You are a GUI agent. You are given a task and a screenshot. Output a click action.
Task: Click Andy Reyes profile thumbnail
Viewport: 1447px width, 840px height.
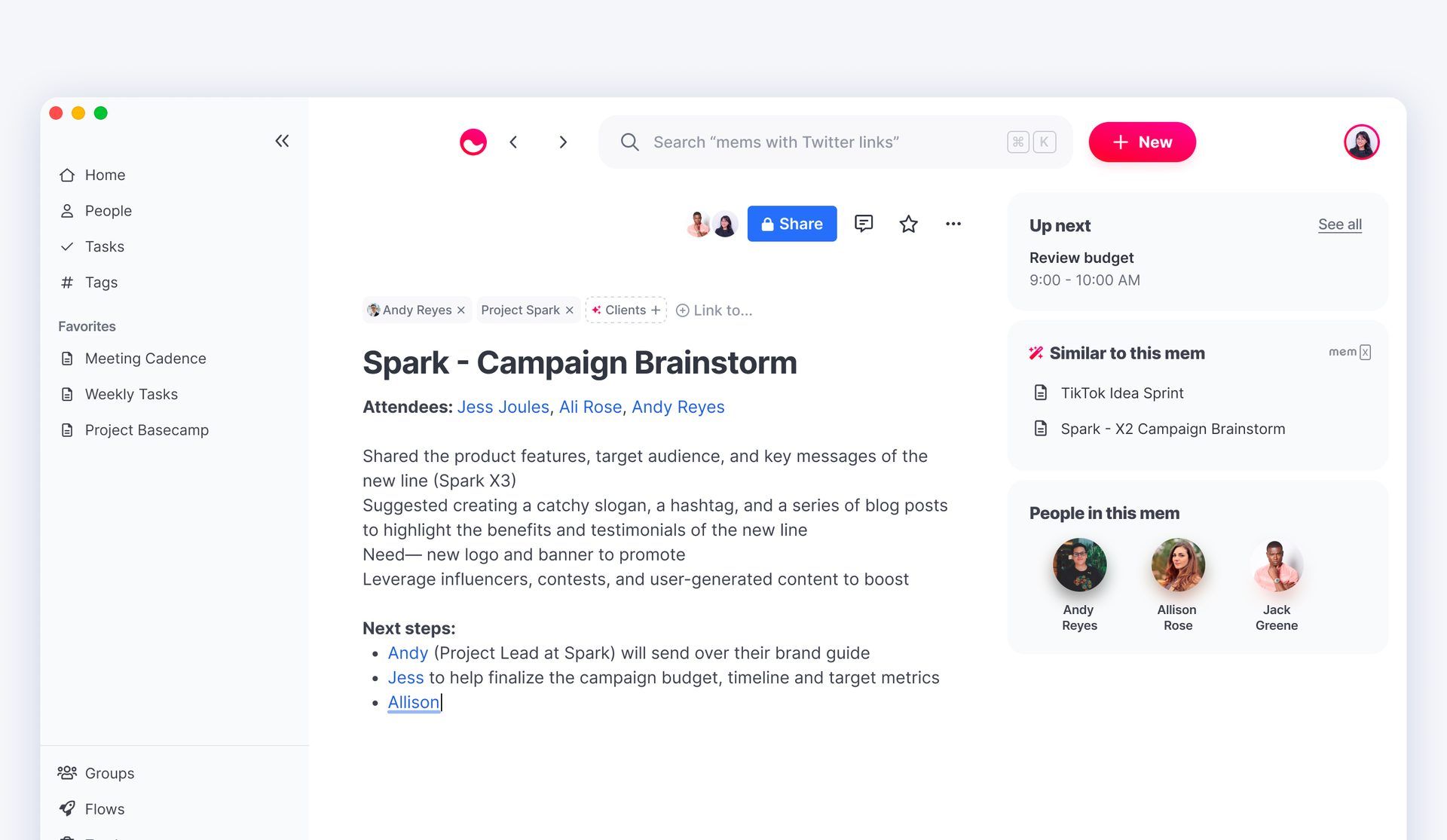pos(1080,566)
